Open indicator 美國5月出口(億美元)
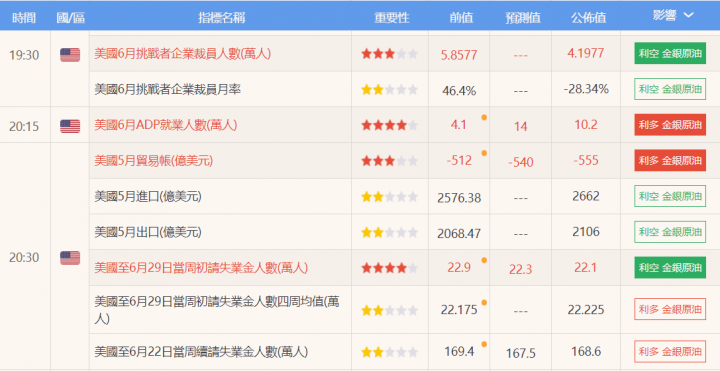Image resolution: width=720 pixels, height=371 pixels. coord(148,232)
